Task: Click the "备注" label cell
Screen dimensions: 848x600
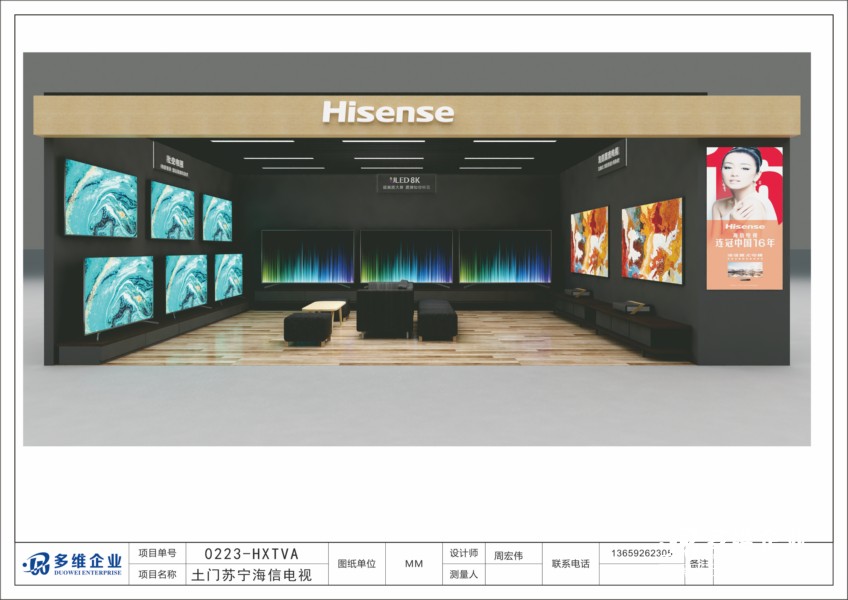Action: (699, 564)
